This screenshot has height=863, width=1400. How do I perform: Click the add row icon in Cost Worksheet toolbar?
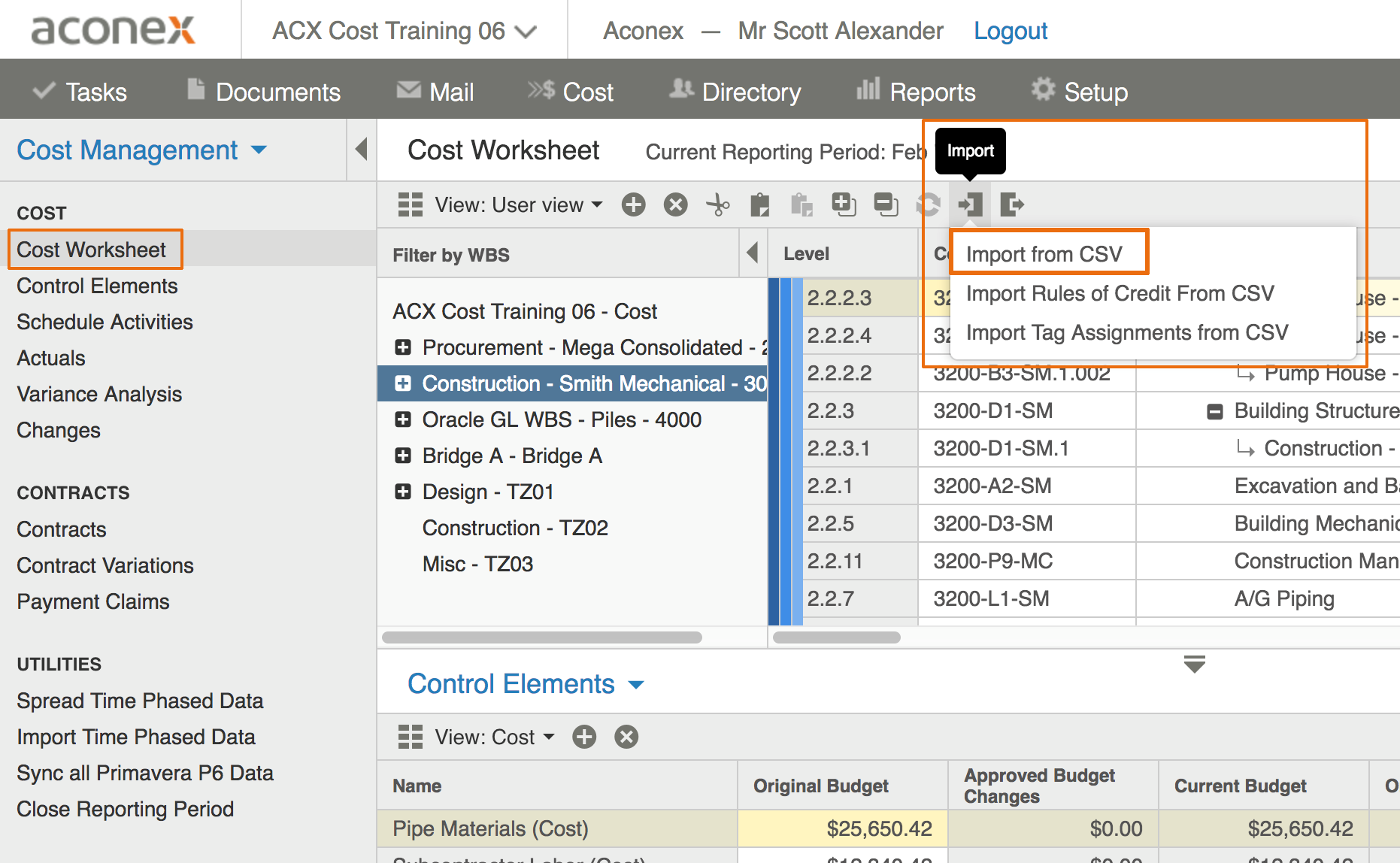coord(633,204)
